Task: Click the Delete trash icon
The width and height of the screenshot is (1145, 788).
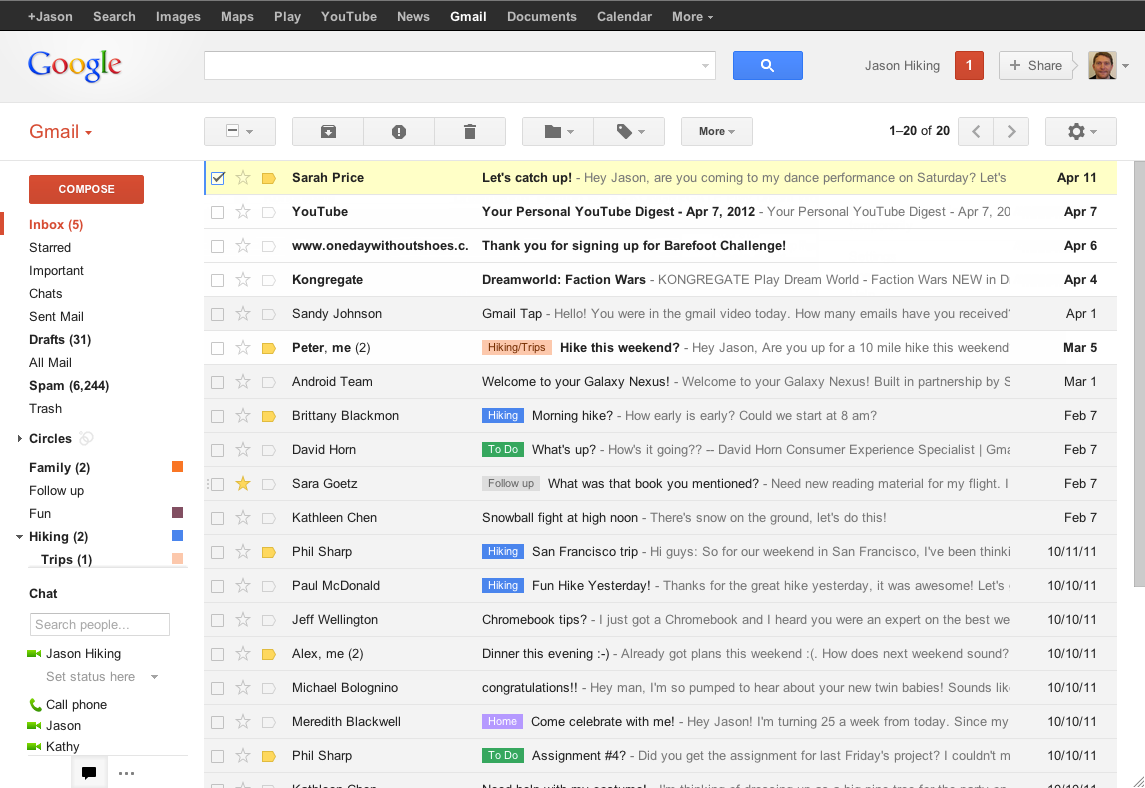Action: [470, 131]
